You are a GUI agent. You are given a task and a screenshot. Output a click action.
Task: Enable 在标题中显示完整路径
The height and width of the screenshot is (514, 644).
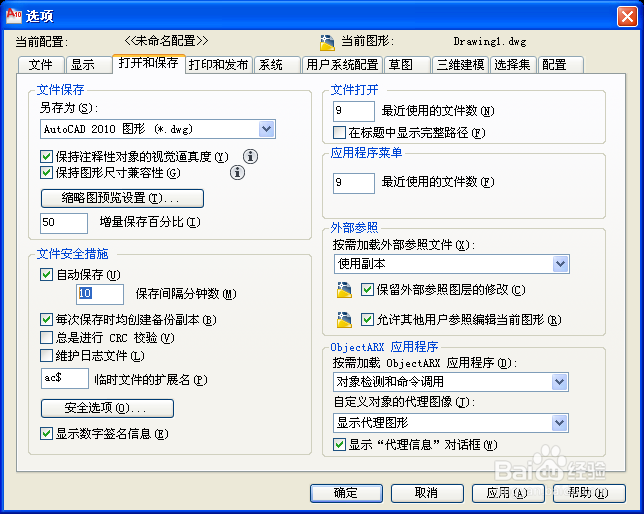[x=339, y=132]
